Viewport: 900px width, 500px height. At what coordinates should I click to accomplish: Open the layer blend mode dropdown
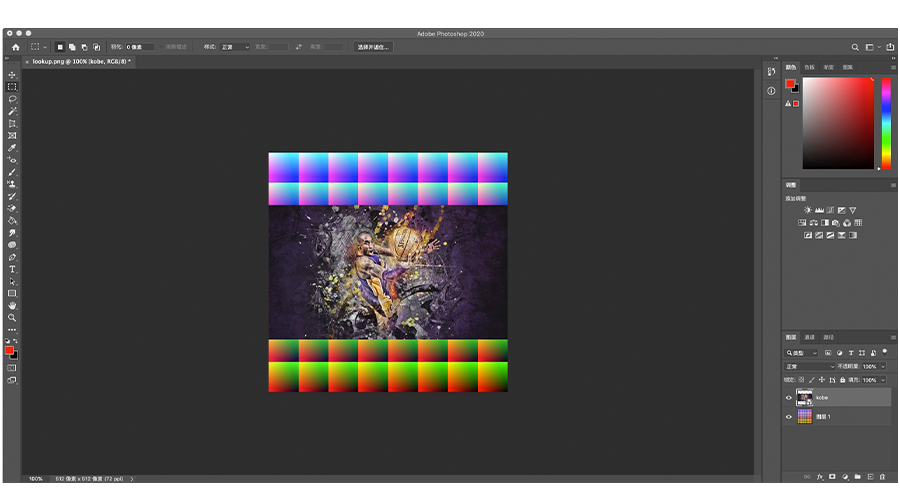click(810, 366)
